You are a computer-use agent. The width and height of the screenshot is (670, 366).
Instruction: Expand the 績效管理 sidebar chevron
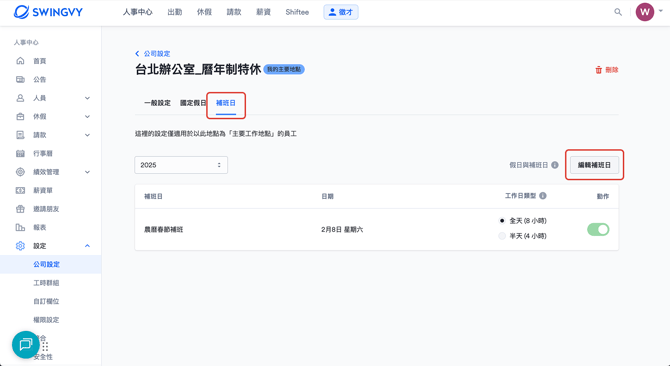click(x=87, y=172)
